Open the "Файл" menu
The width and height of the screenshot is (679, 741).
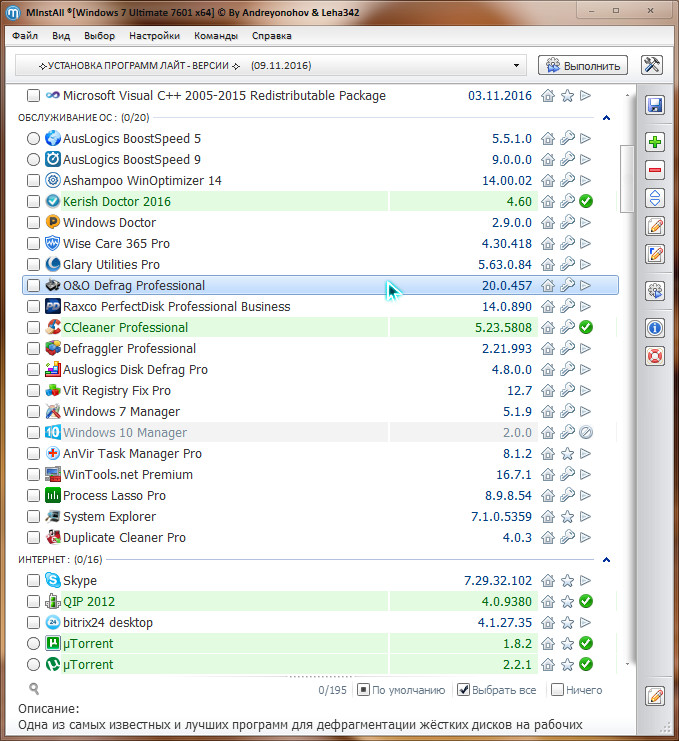tap(25, 35)
